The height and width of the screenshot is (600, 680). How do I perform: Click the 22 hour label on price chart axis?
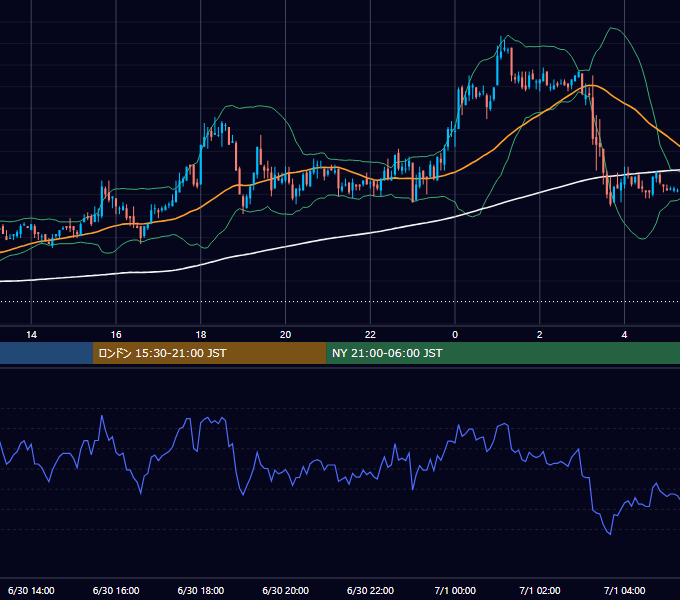click(x=370, y=335)
